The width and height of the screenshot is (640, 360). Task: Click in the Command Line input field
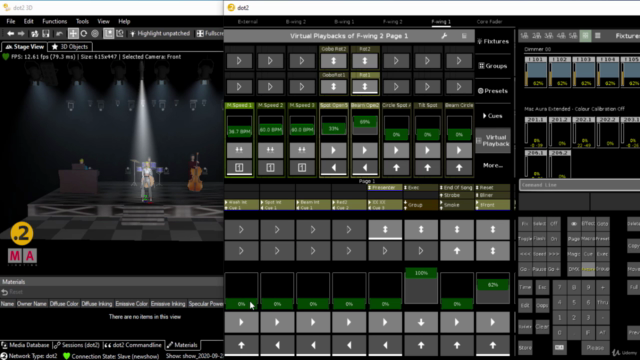click(x=580, y=185)
